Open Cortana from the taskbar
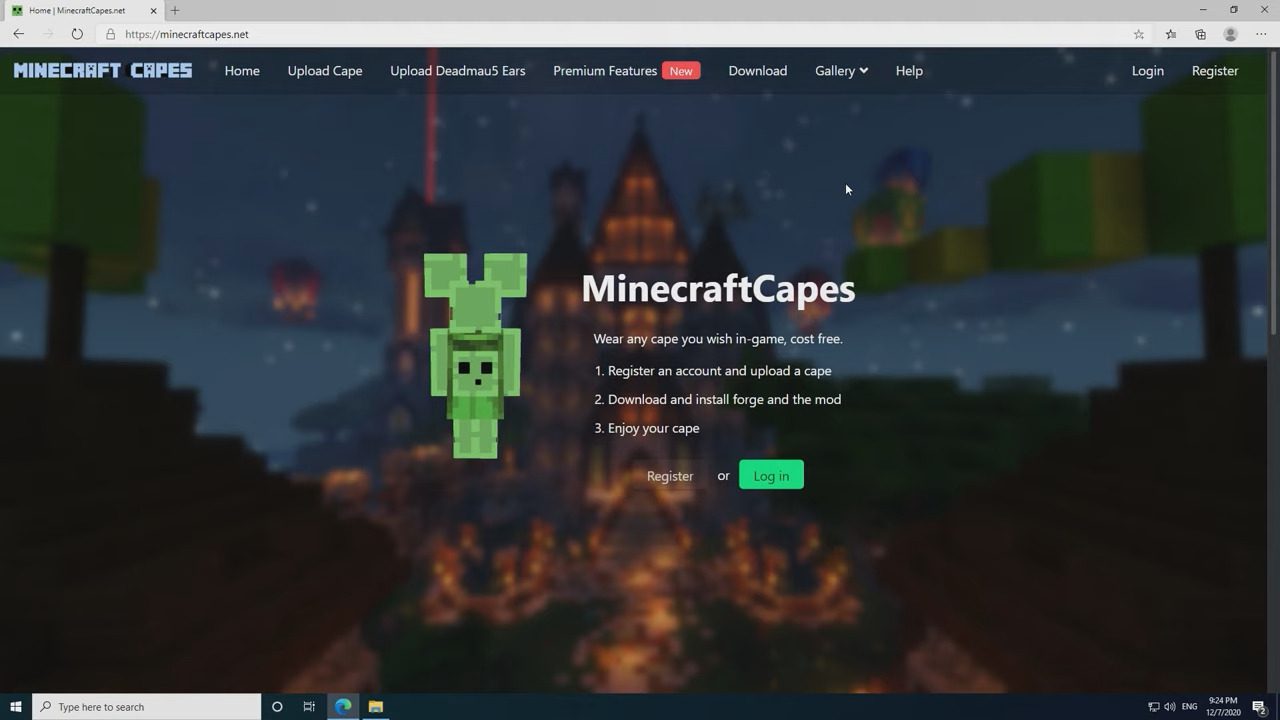Screen dimensions: 1280x720 277,707
